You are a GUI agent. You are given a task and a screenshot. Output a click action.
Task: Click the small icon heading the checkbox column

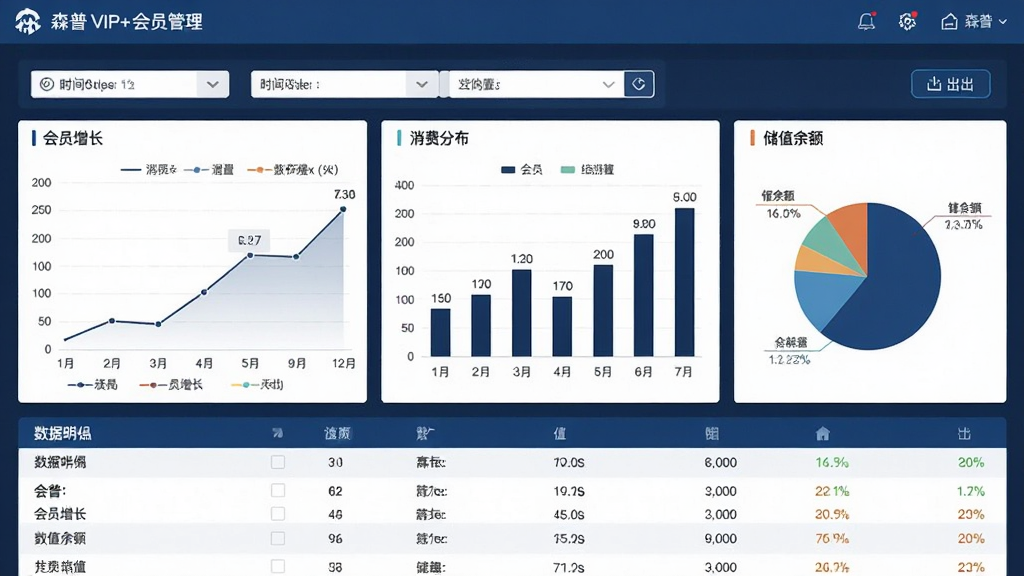tap(278, 433)
